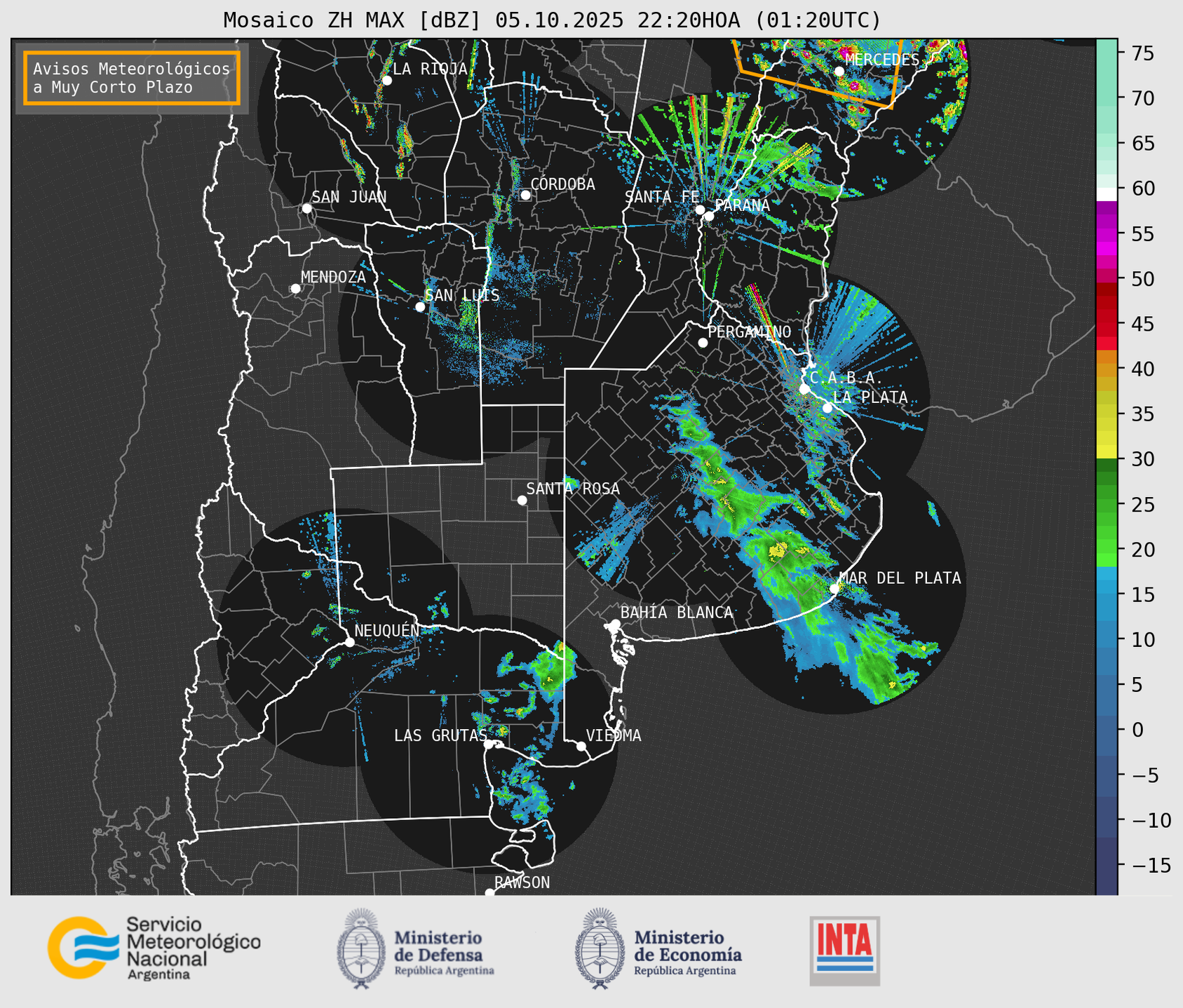Screen dimensions: 1183x1008
Task: Select the SANTA ROSA city marker
Action: (522, 500)
